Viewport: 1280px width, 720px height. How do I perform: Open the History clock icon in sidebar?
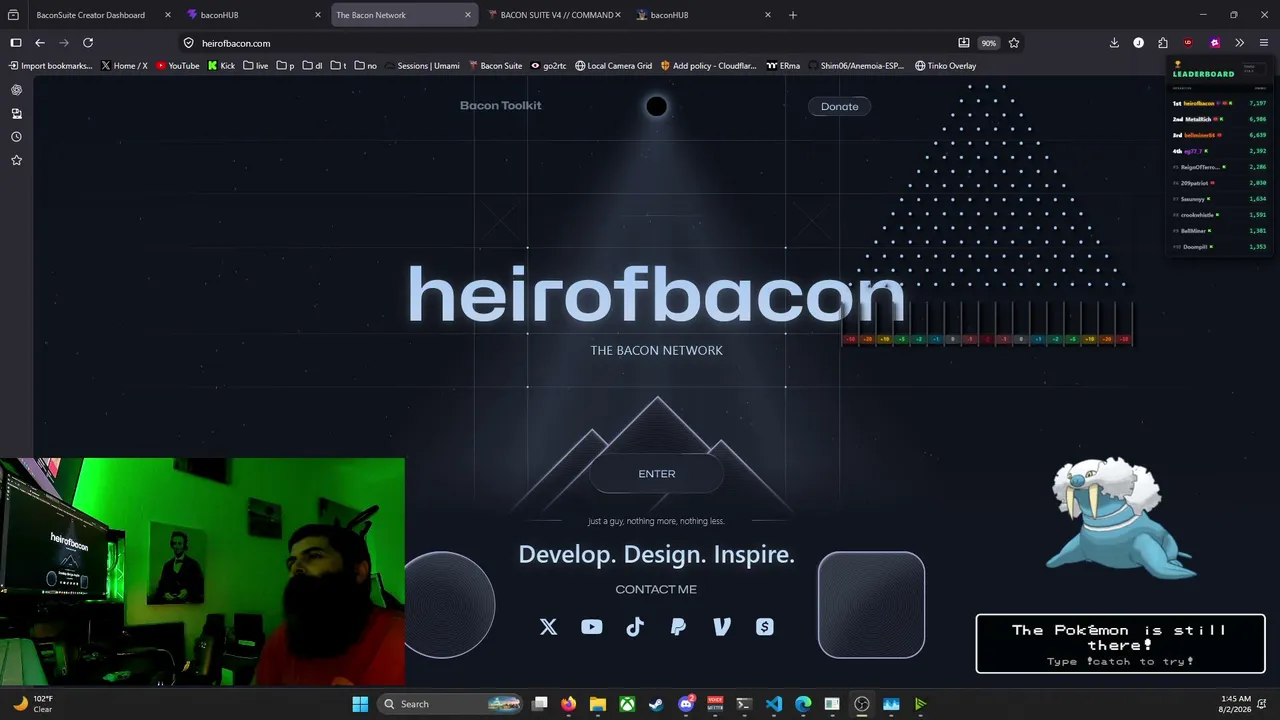point(16,137)
